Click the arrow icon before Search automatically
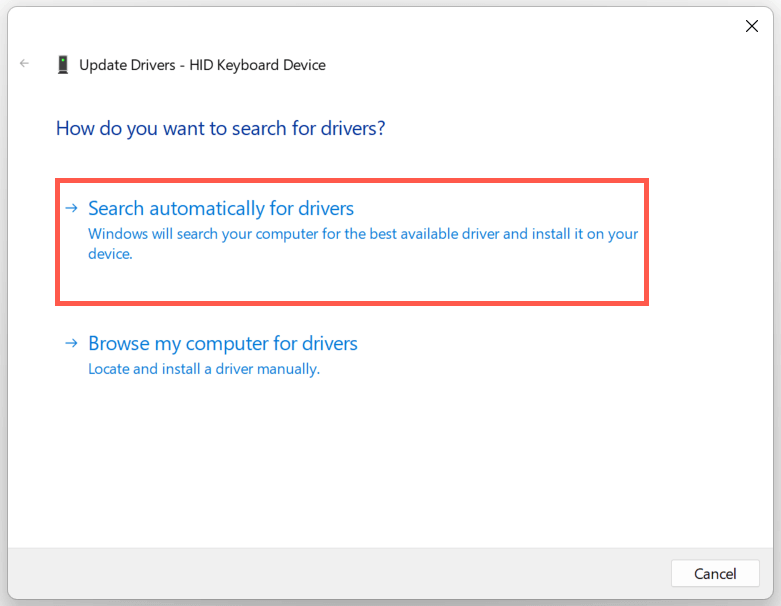Screen dimensions: 781x606 (71, 208)
